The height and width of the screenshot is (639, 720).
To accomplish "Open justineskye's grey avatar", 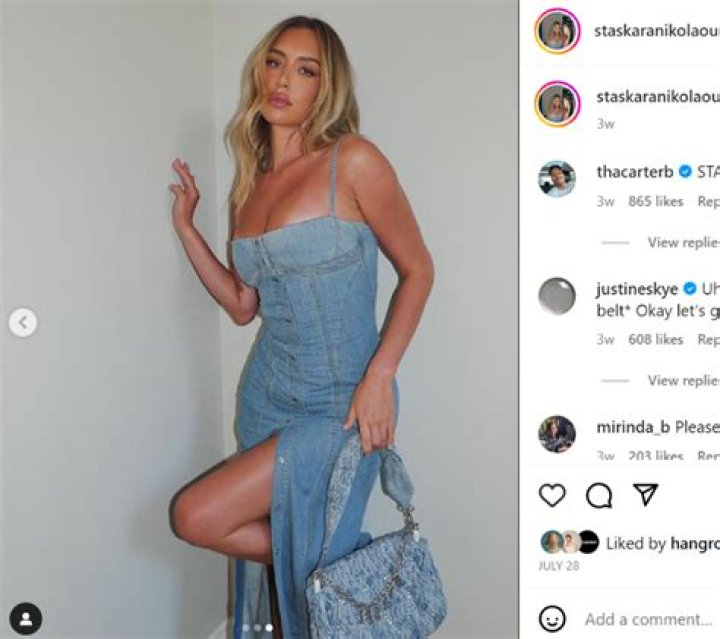I will point(557,296).
